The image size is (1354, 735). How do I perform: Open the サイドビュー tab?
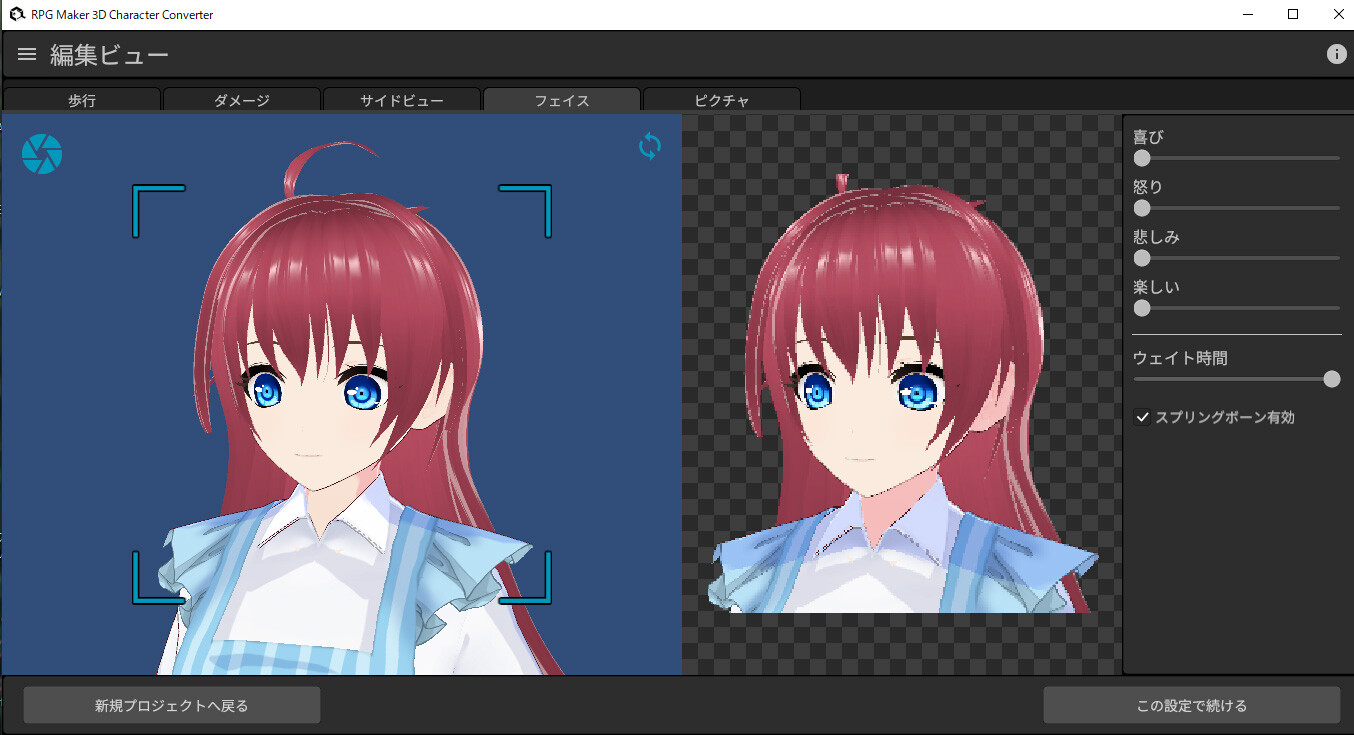[x=402, y=100]
